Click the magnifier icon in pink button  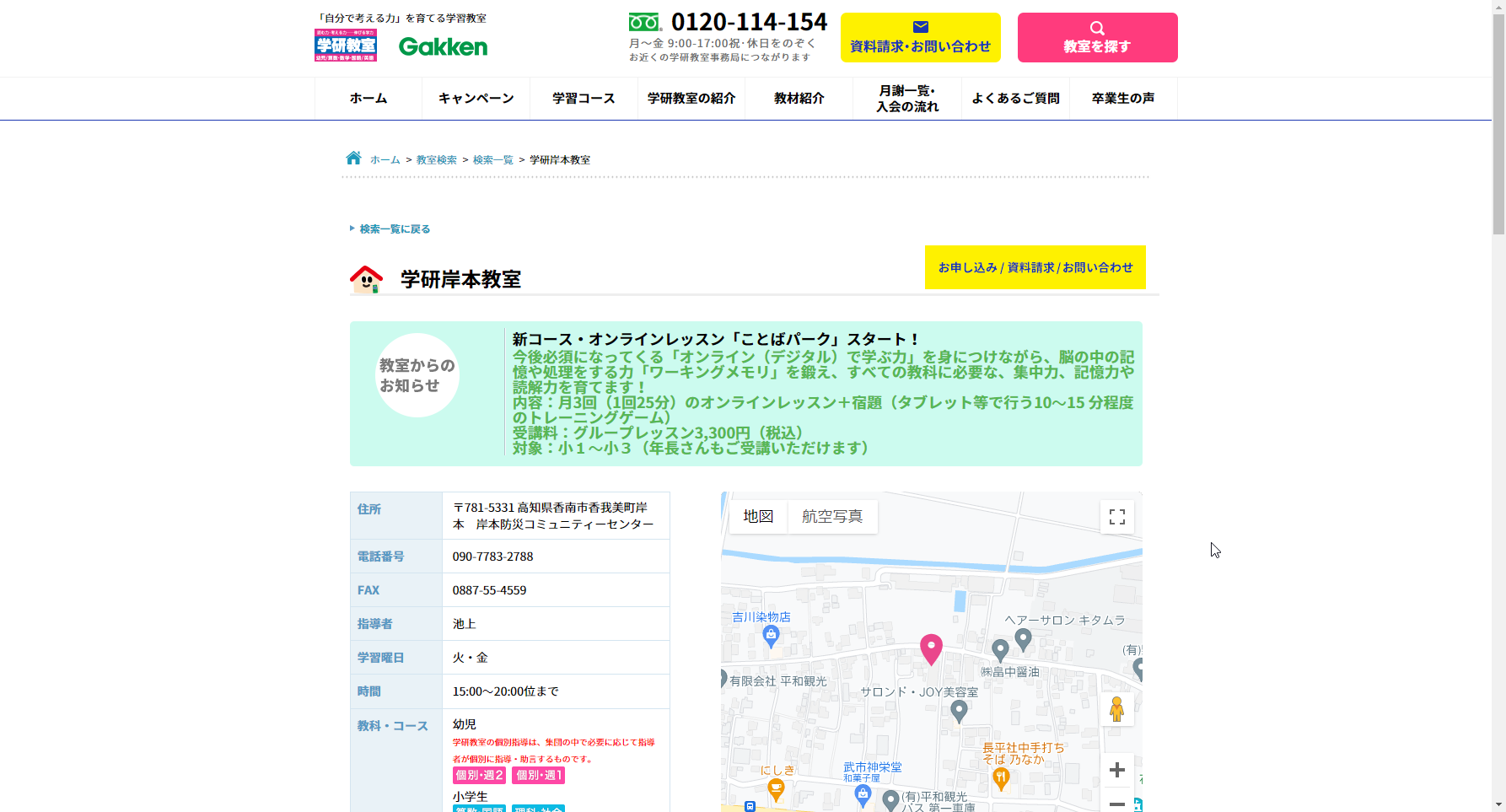(x=1097, y=28)
